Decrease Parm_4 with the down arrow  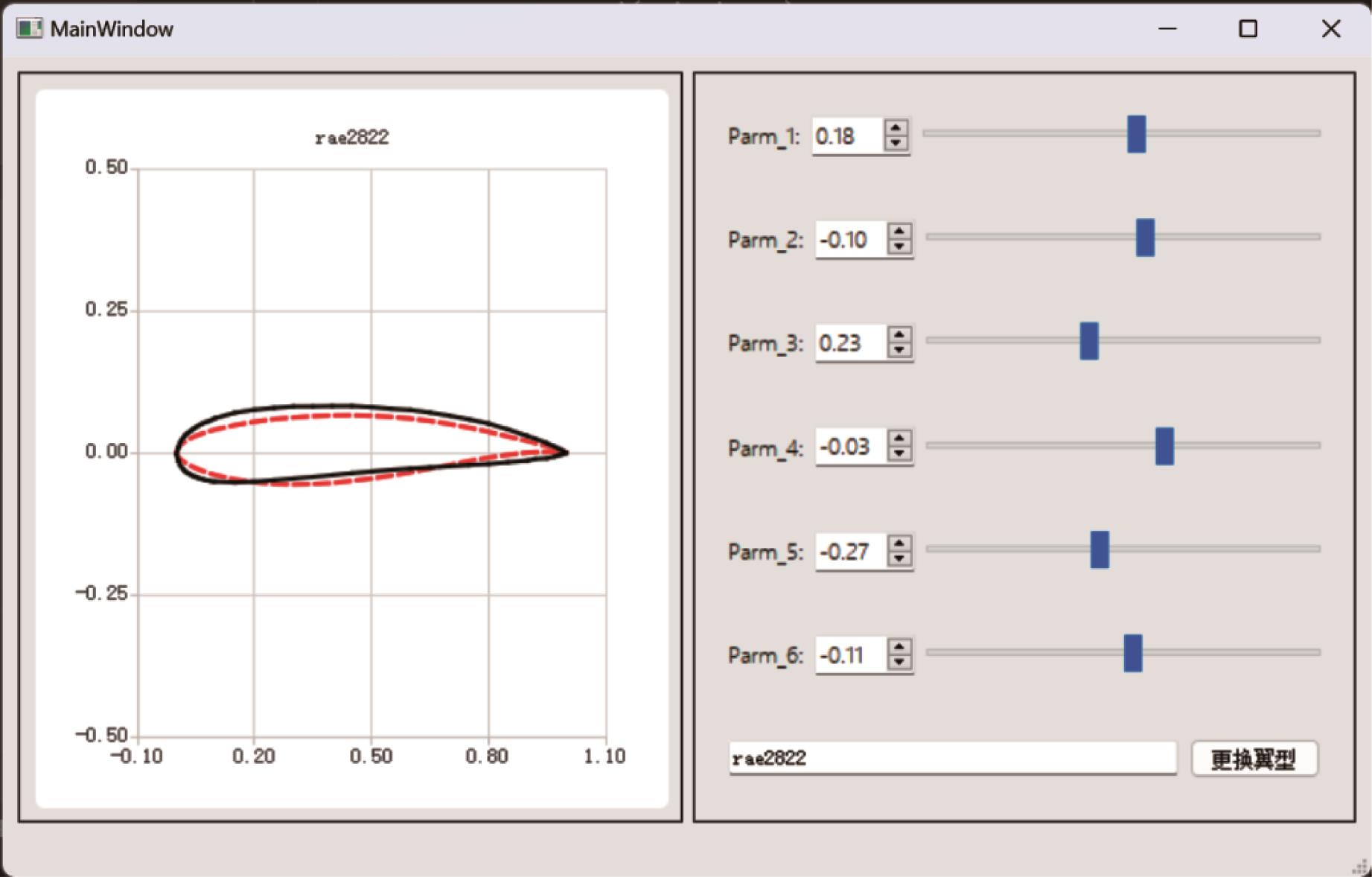click(900, 454)
